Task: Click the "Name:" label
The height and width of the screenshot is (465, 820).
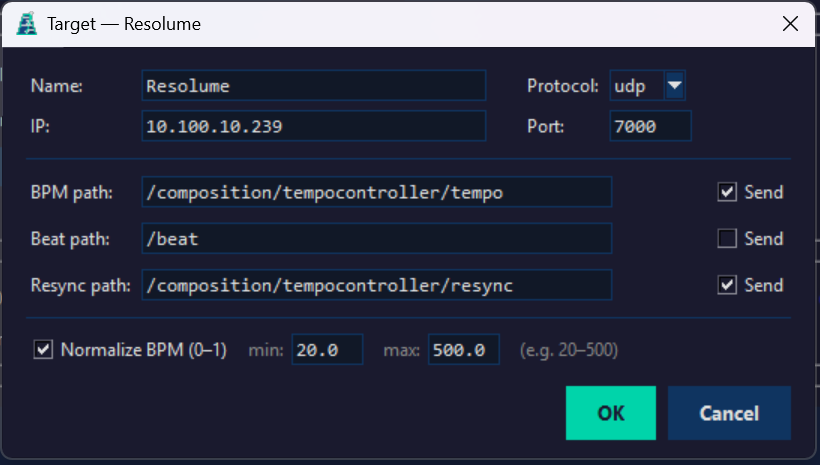Action: [x=56, y=86]
